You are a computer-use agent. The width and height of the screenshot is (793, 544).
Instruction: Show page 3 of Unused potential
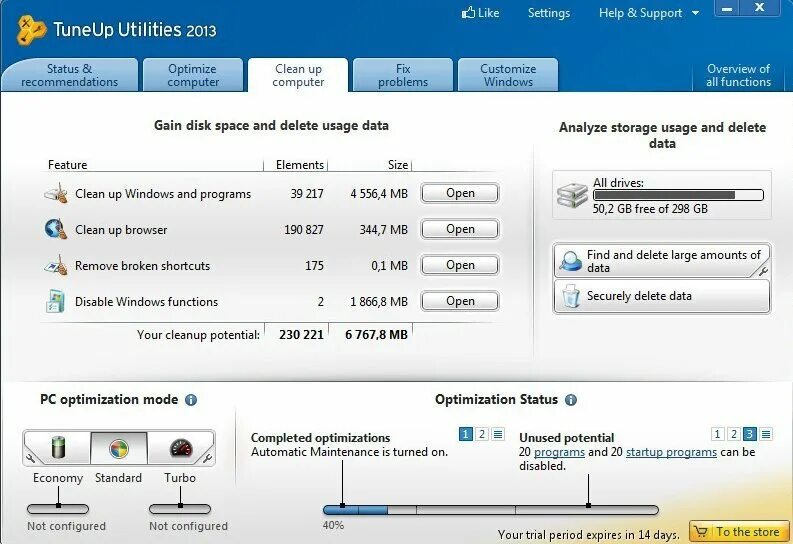click(750, 434)
